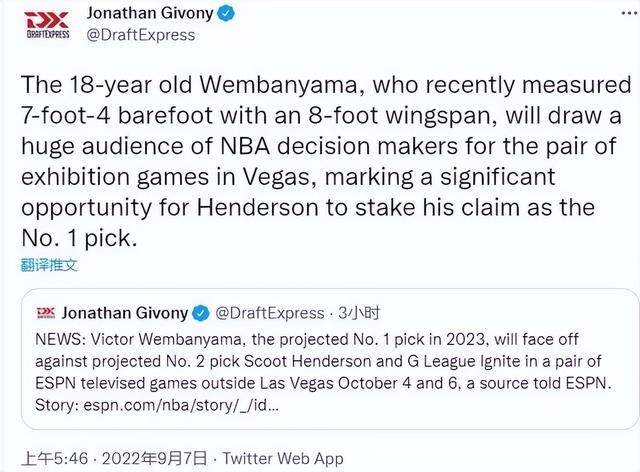
Task: Click the 2022年9月7日 date at the bottom
Action: coord(155,459)
